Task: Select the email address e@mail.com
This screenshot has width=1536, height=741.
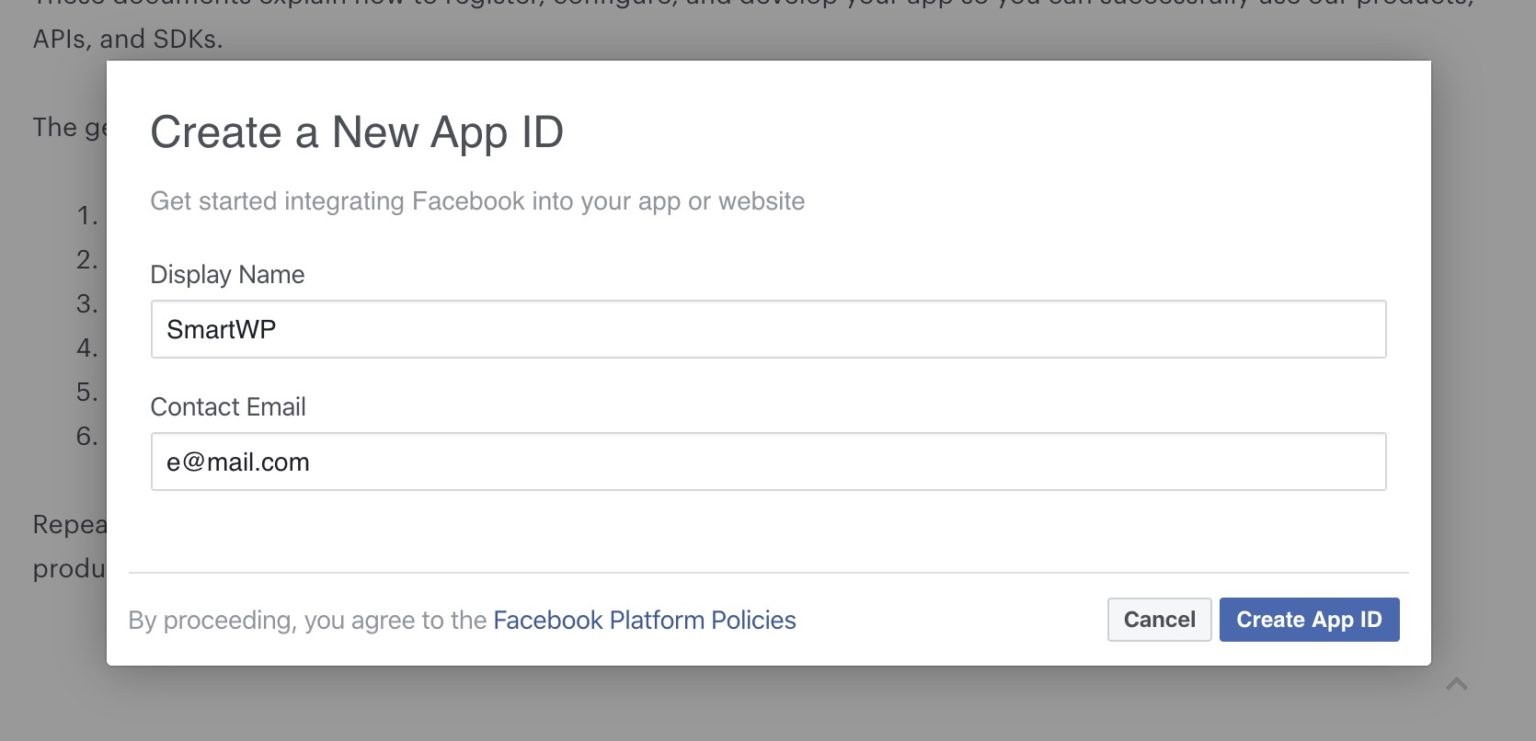Action: click(x=236, y=461)
